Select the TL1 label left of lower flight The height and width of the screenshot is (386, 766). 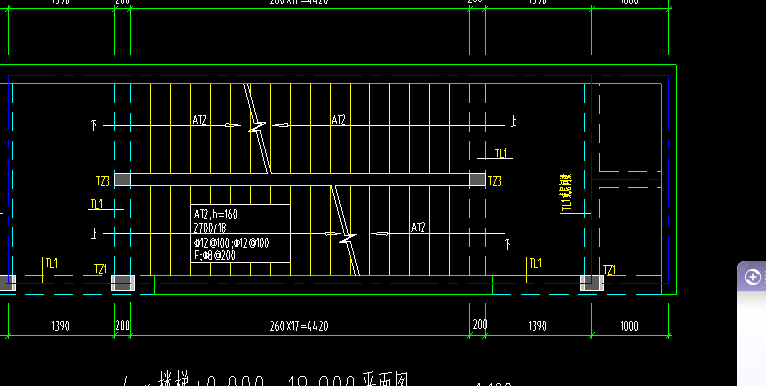[x=97, y=204]
